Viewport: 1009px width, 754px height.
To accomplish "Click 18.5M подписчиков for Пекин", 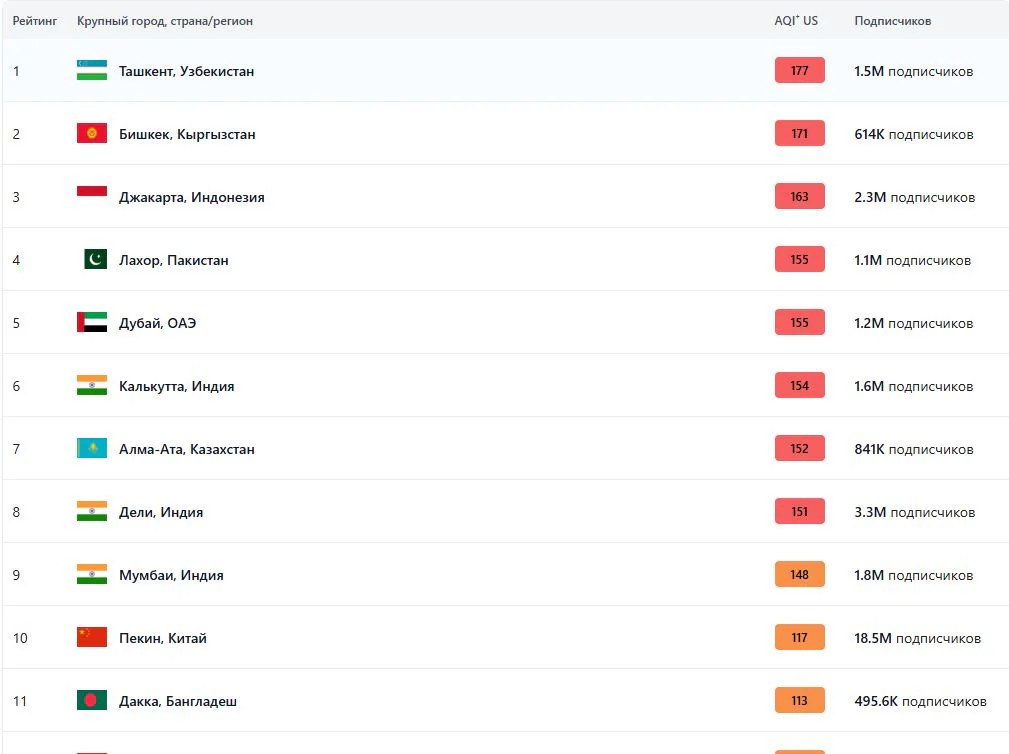I will tap(918, 638).
